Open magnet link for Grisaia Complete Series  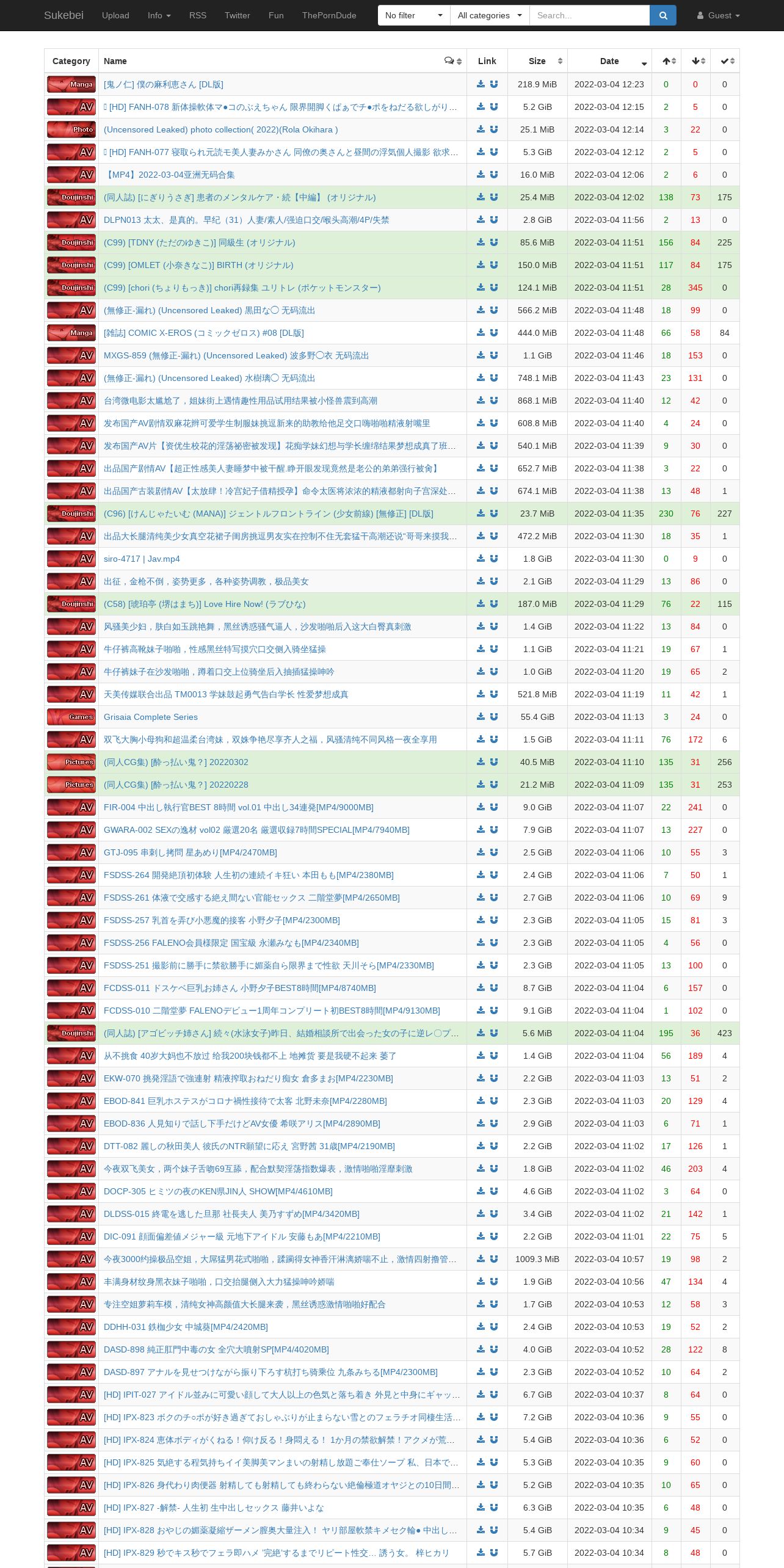click(x=494, y=717)
